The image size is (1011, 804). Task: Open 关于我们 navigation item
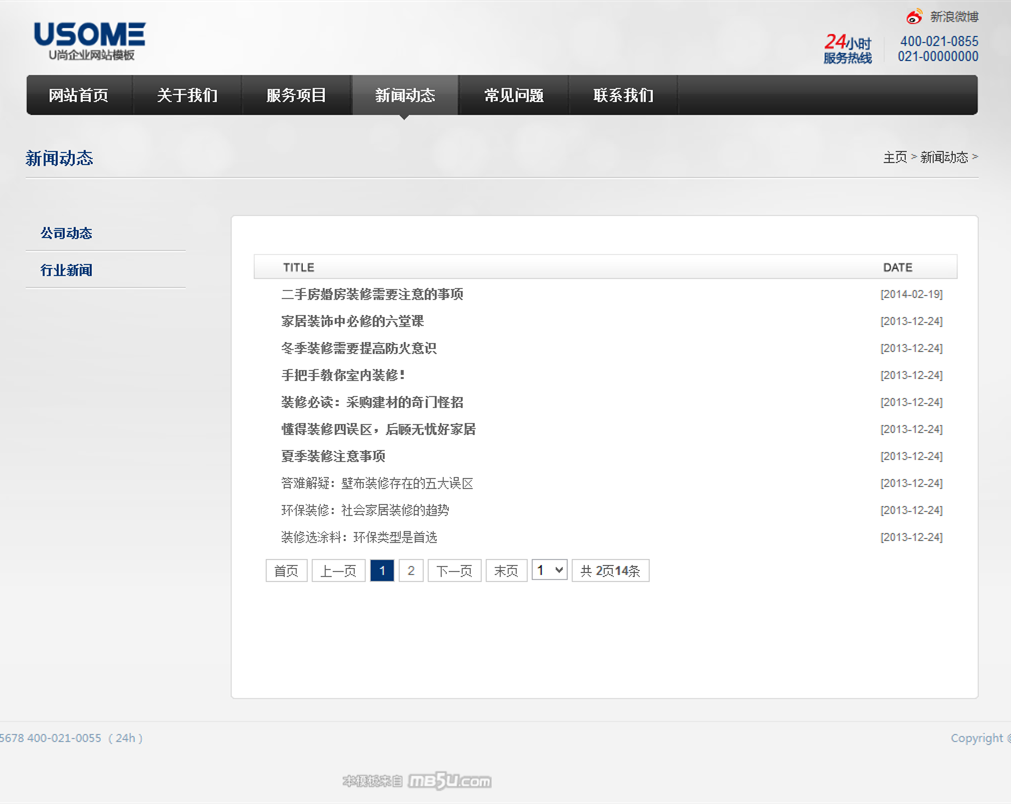pyautogui.click(x=187, y=96)
